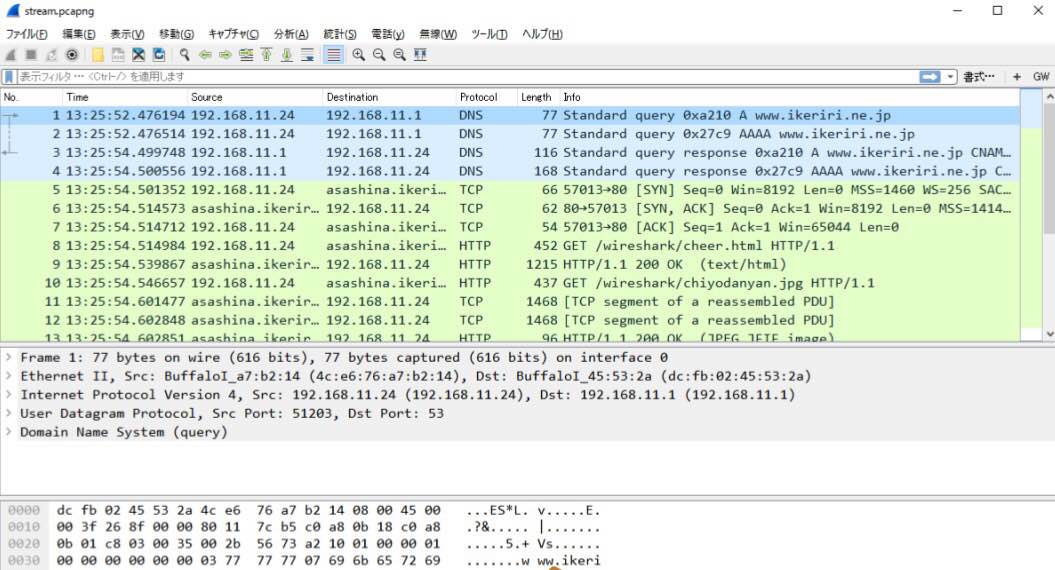Expand the User Datagram Protocol row
The width and height of the screenshot is (1055, 570).
click(x=9, y=413)
